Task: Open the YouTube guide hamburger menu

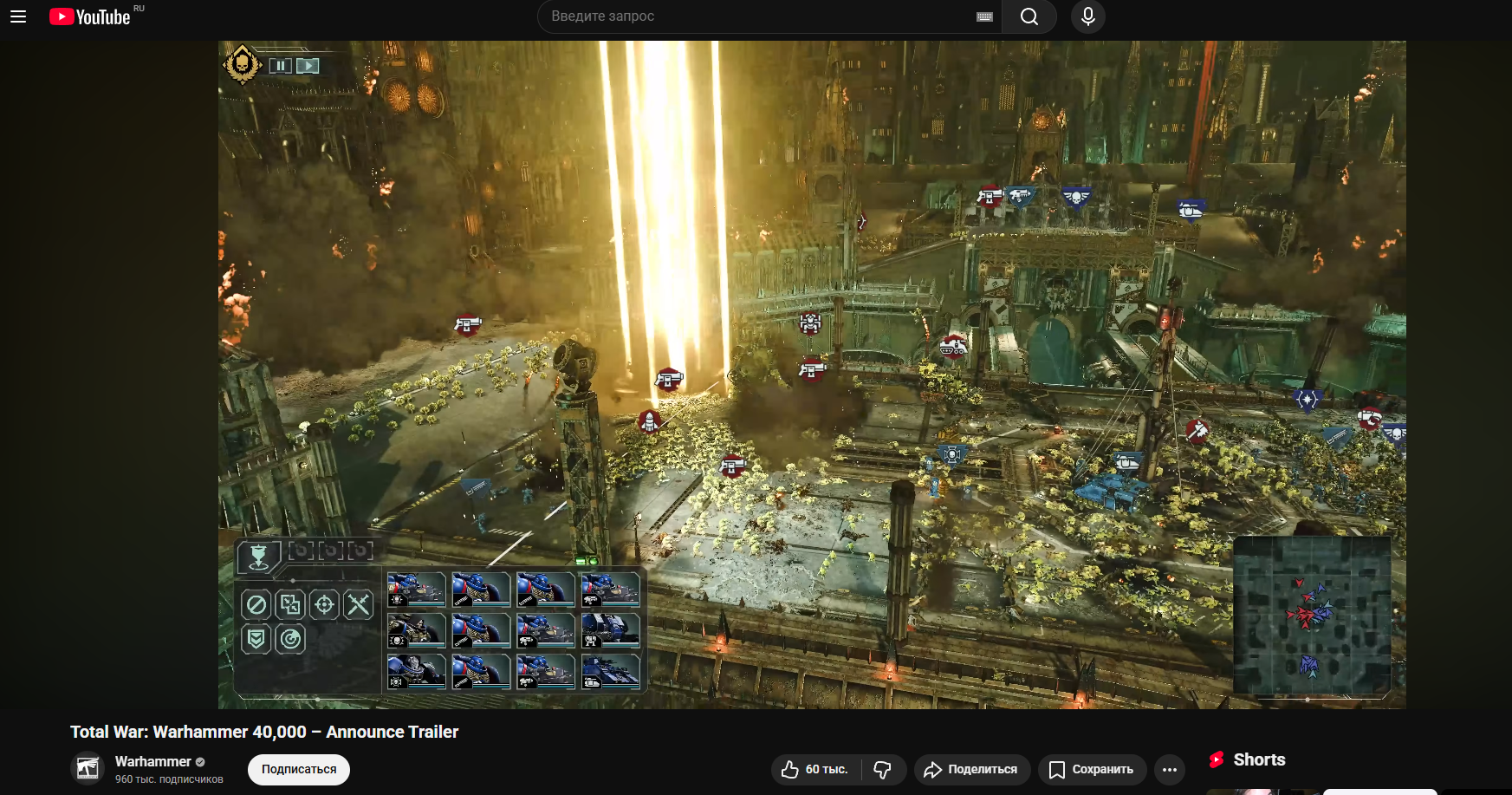Action: pos(18,16)
